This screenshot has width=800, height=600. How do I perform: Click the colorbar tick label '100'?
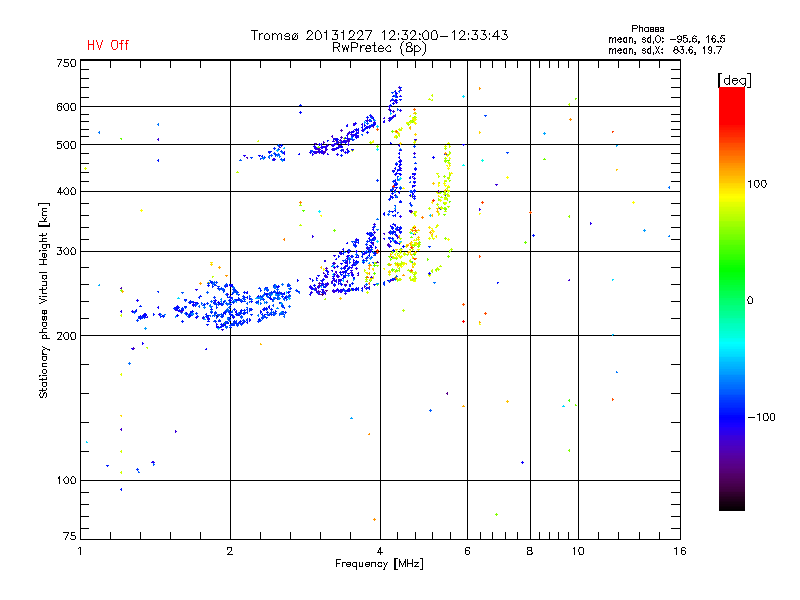coord(757,184)
